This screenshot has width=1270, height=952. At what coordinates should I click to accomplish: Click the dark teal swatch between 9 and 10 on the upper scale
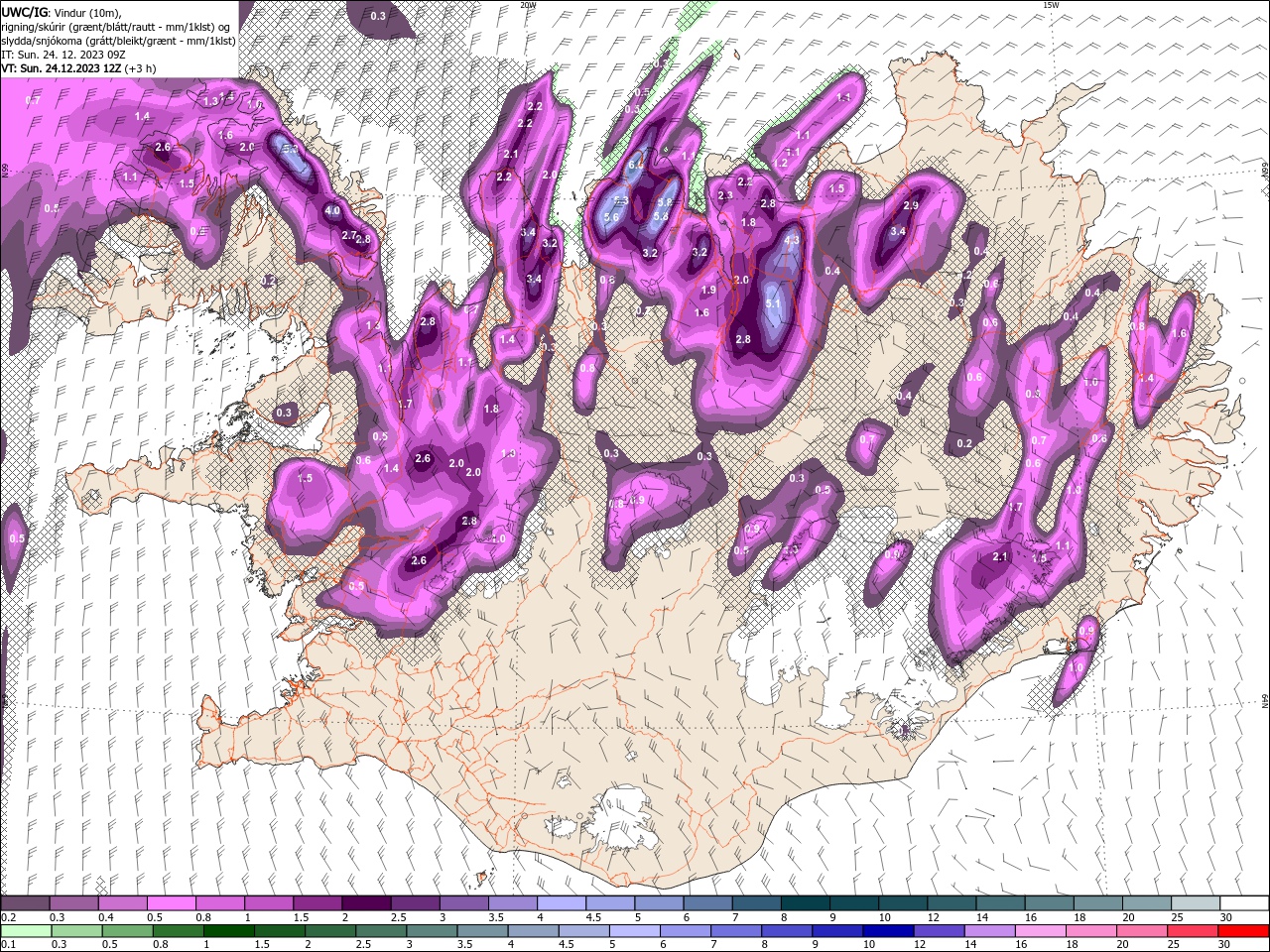tap(854, 903)
